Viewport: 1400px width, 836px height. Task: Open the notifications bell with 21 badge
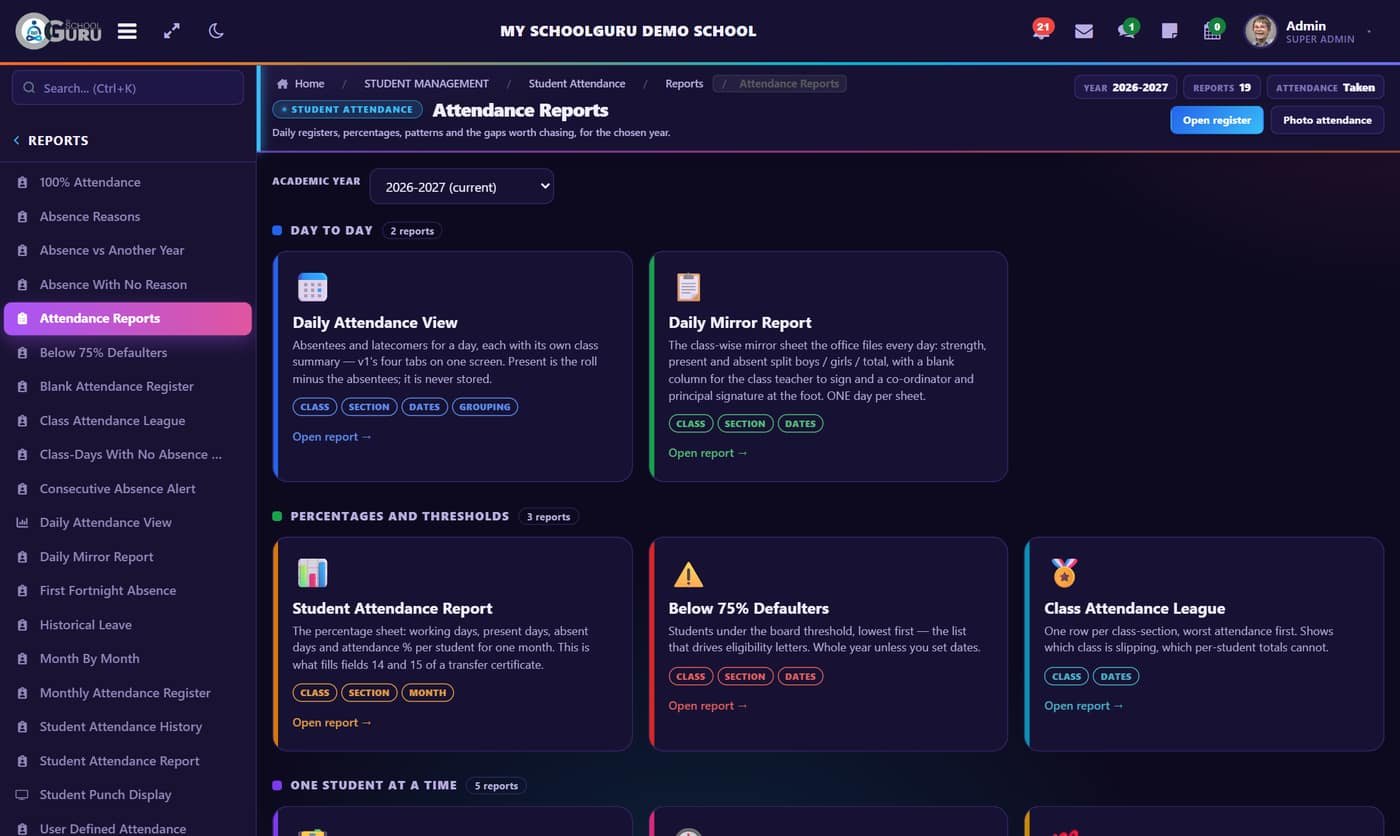pos(1041,29)
